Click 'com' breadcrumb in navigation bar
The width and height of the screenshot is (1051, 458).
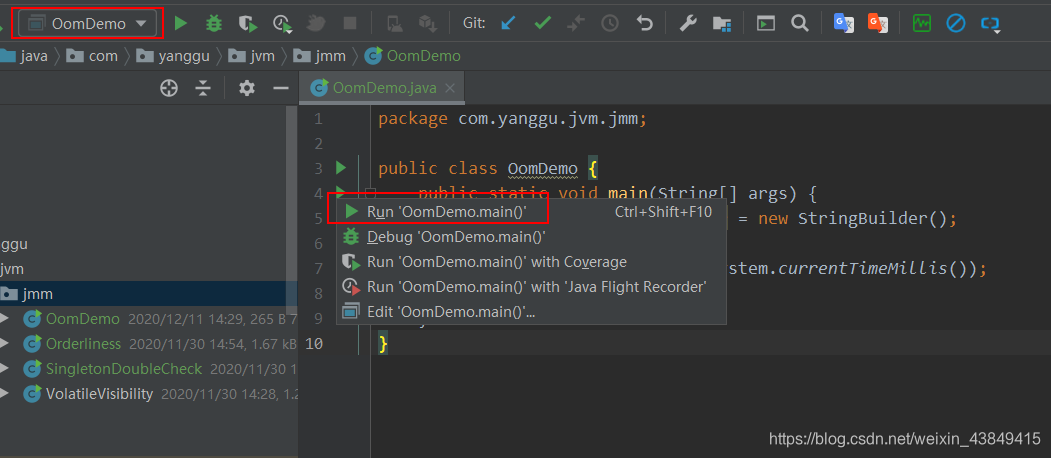tap(103, 56)
